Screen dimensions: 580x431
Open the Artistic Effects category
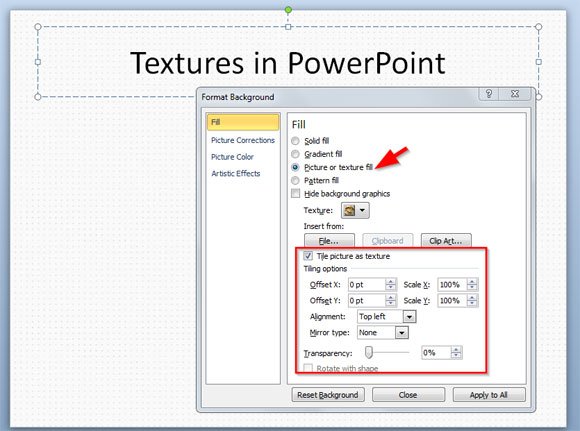tap(236, 174)
